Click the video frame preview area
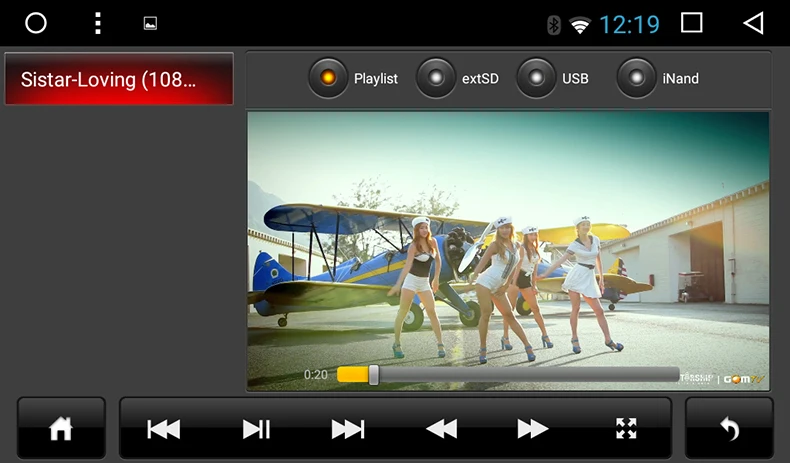The height and width of the screenshot is (463, 790). tap(508, 251)
